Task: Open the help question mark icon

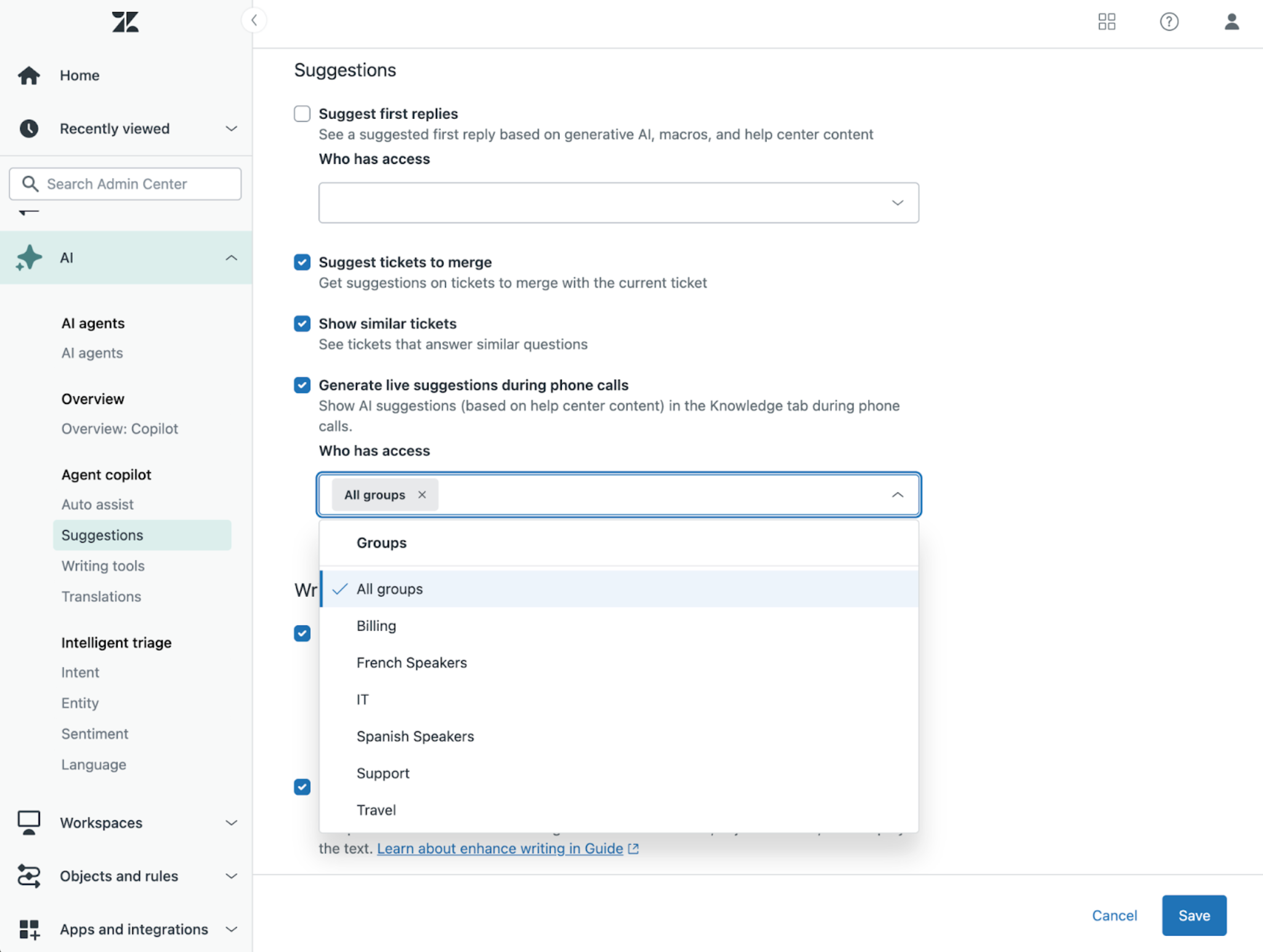Action: [1169, 22]
